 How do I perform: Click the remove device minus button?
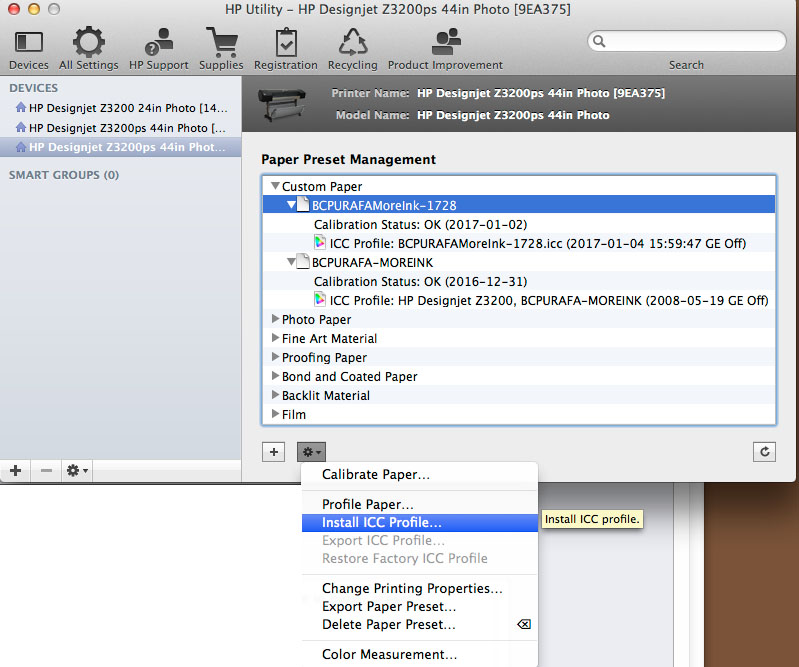tap(46, 470)
